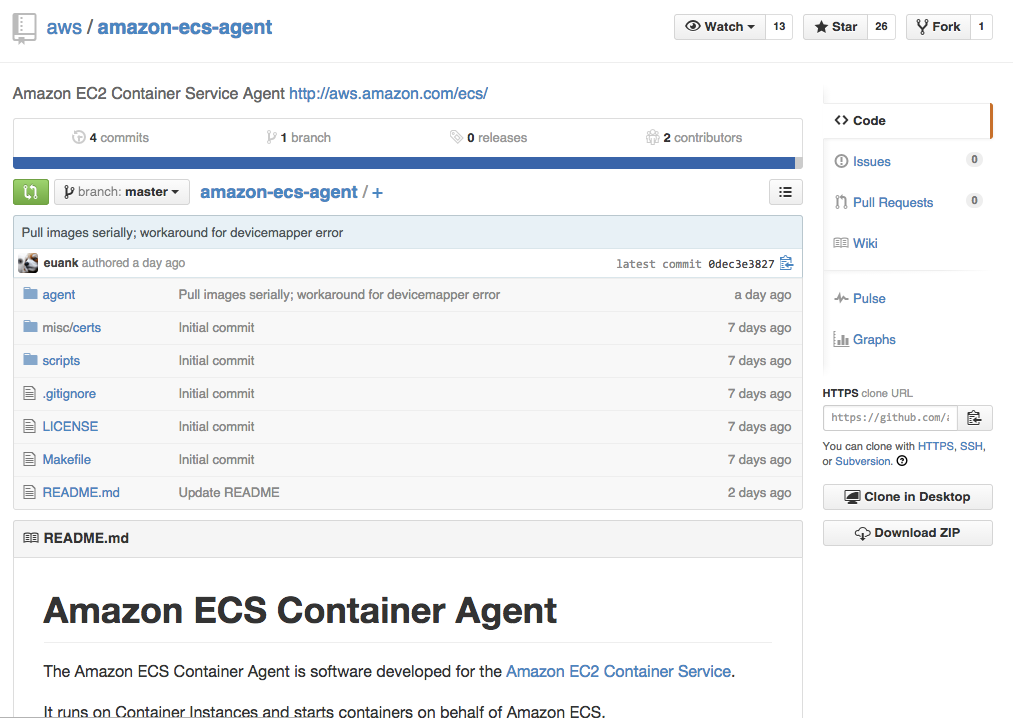
Task: View the Pulse activity page
Action: [868, 298]
